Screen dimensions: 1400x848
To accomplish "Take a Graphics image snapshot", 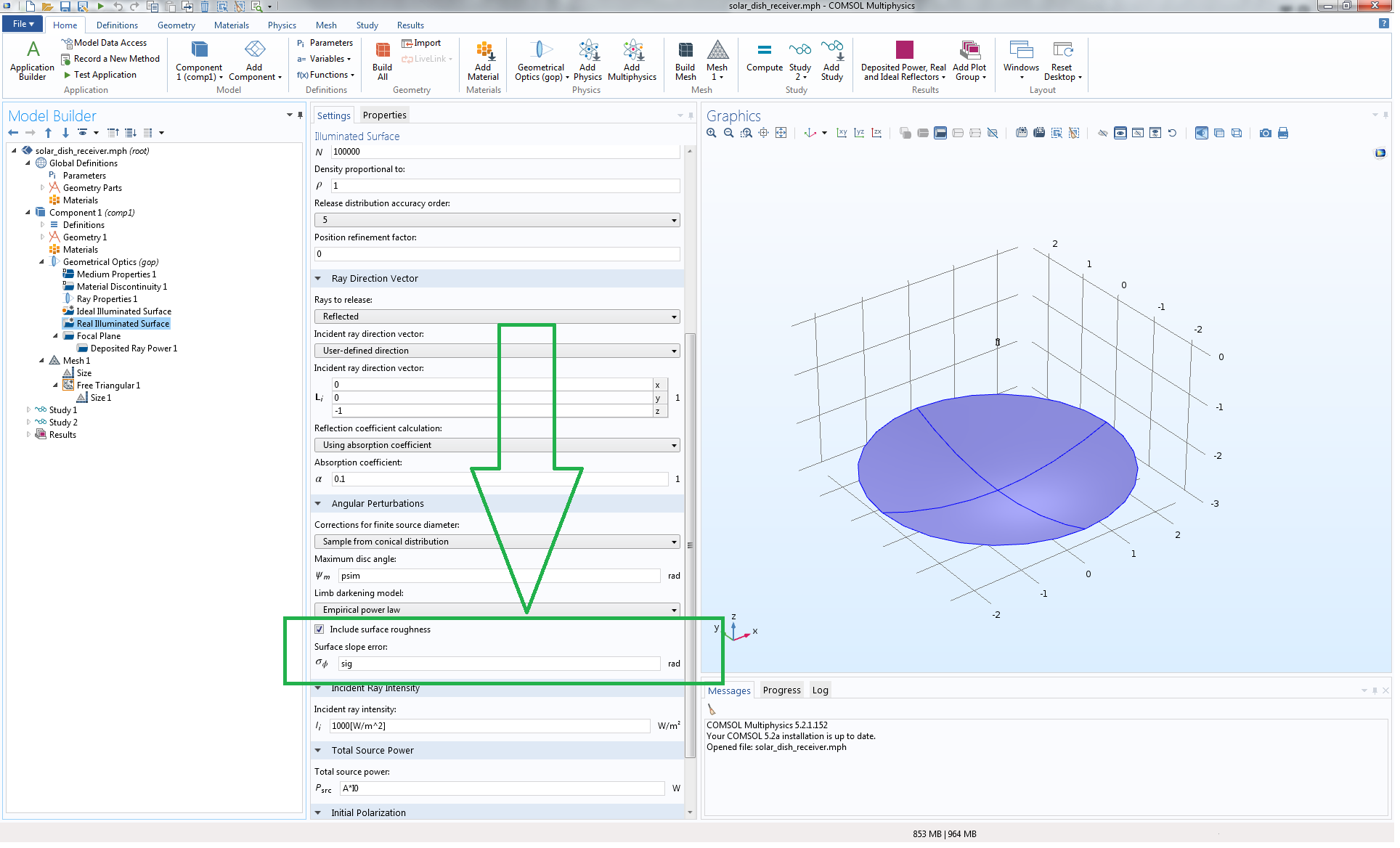I will [1266, 134].
